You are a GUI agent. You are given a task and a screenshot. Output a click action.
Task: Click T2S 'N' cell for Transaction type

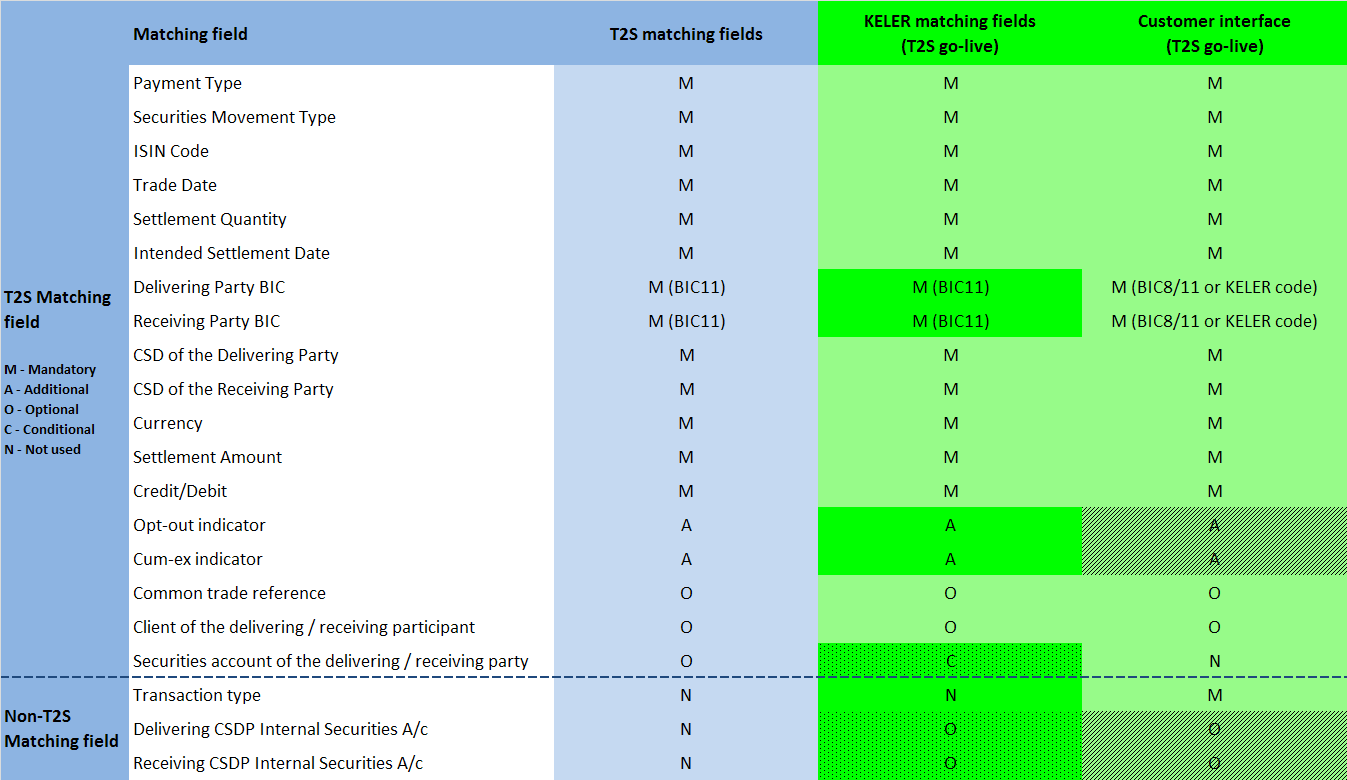tap(686, 695)
